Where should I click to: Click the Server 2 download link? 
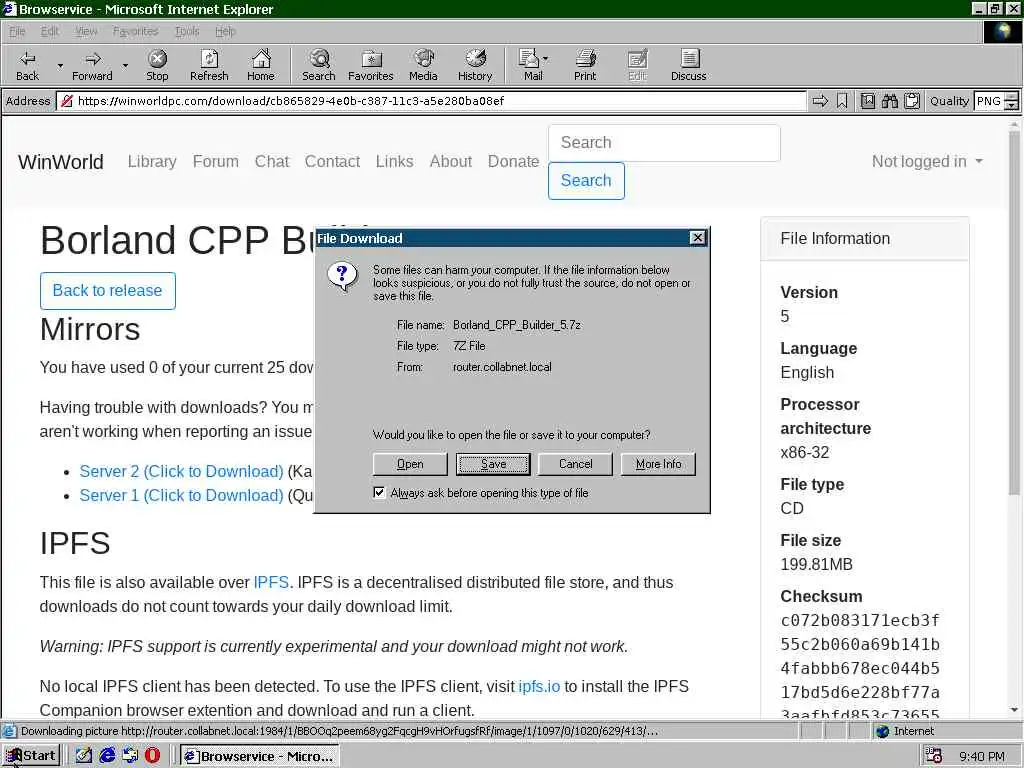(181, 472)
